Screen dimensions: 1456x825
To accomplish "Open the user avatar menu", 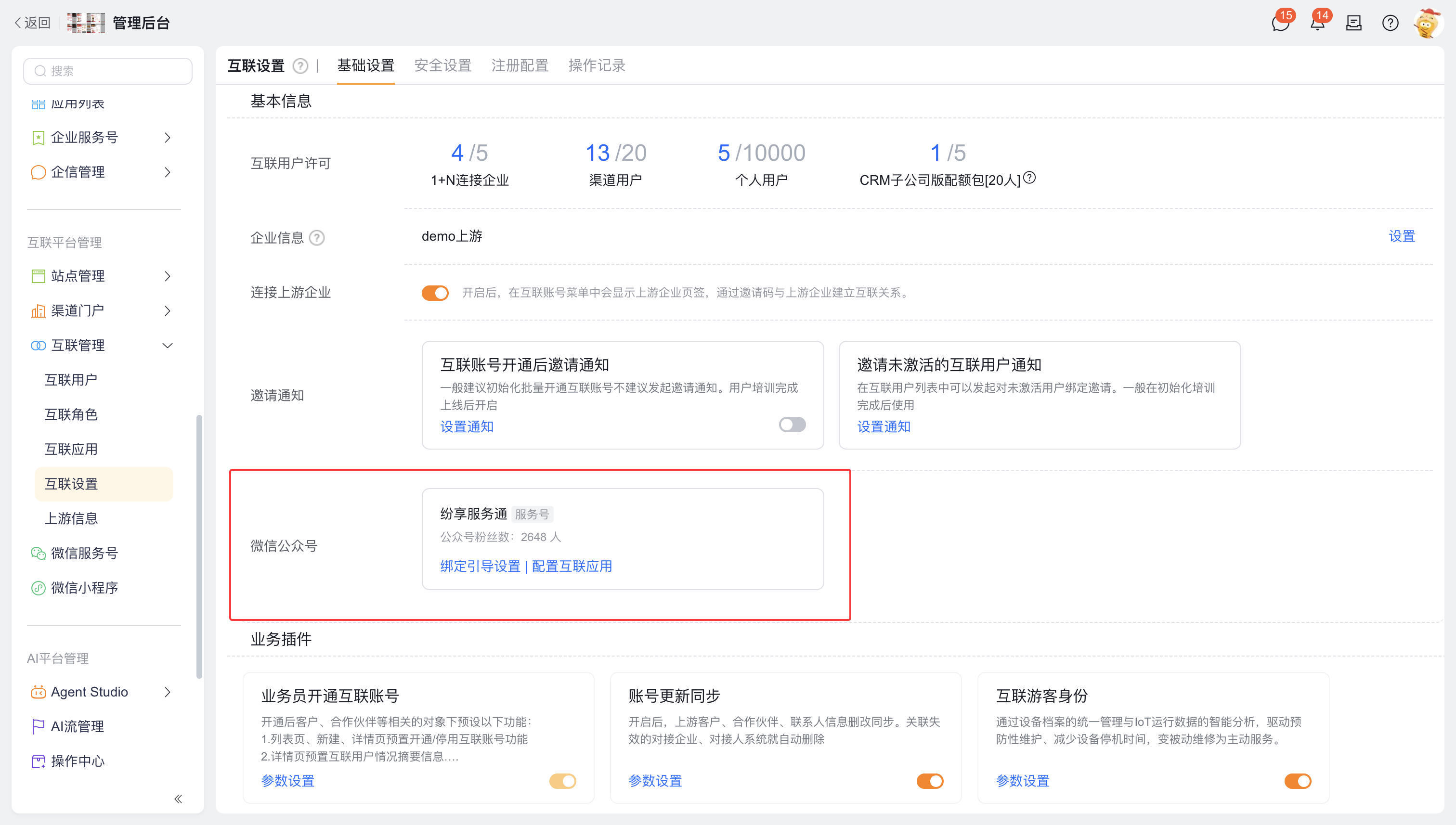I will (1427, 23).
